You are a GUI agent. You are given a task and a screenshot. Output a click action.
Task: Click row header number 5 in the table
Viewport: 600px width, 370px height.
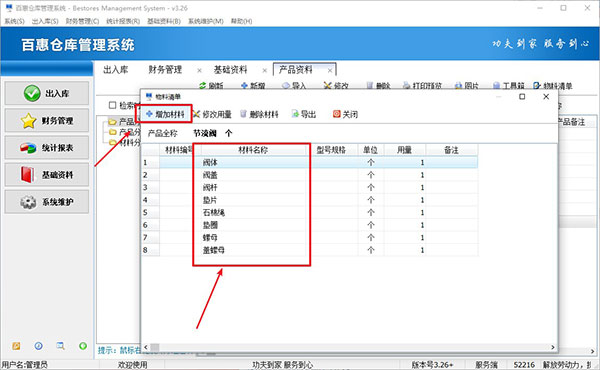[150, 212]
